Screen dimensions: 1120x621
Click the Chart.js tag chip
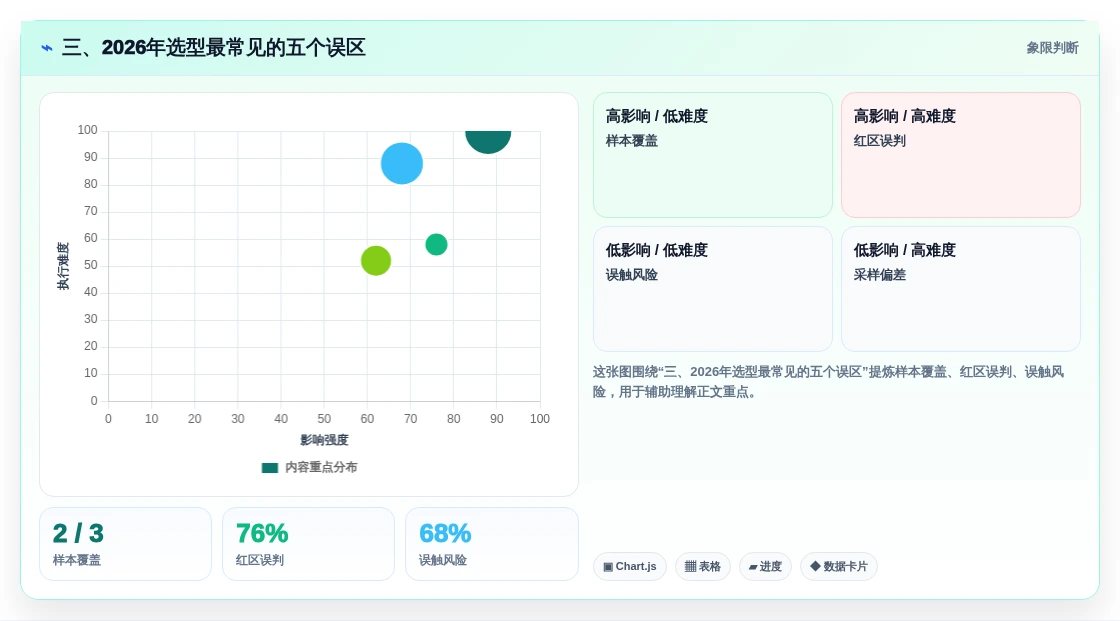pyautogui.click(x=630, y=567)
